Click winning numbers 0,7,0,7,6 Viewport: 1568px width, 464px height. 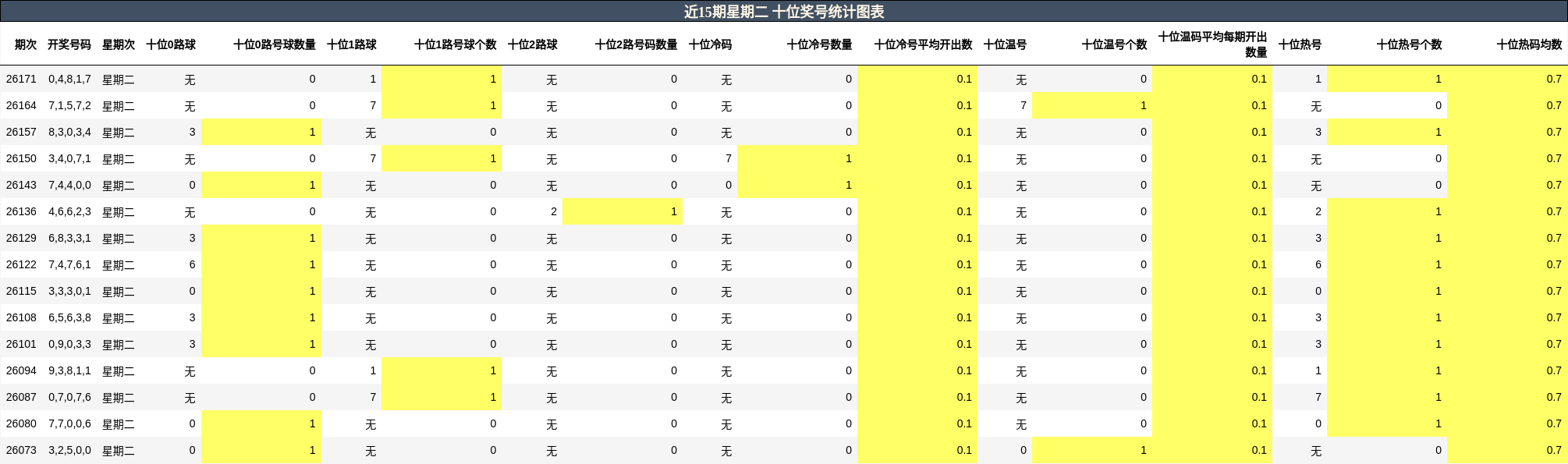pyautogui.click(x=69, y=397)
